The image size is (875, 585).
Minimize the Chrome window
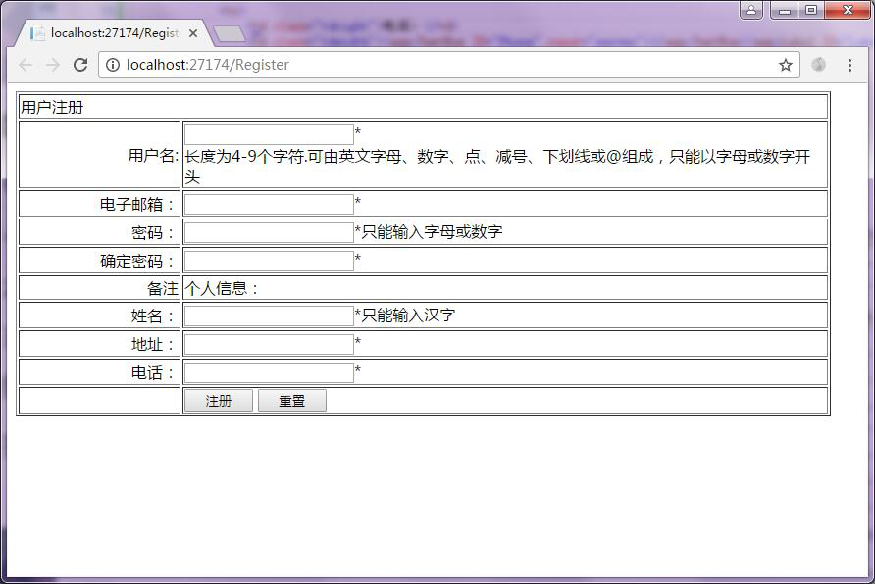coord(785,10)
